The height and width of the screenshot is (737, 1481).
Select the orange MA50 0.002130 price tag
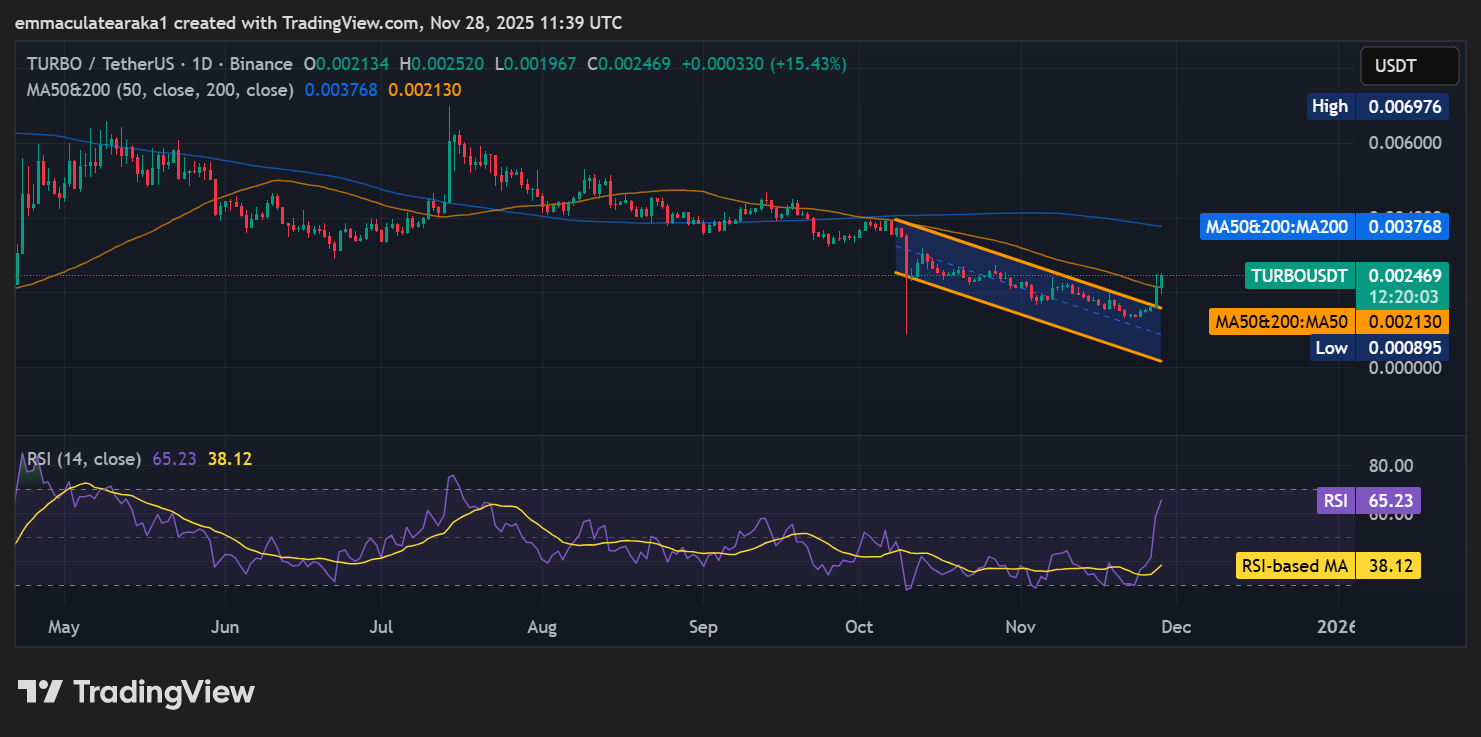coord(1313,322)
